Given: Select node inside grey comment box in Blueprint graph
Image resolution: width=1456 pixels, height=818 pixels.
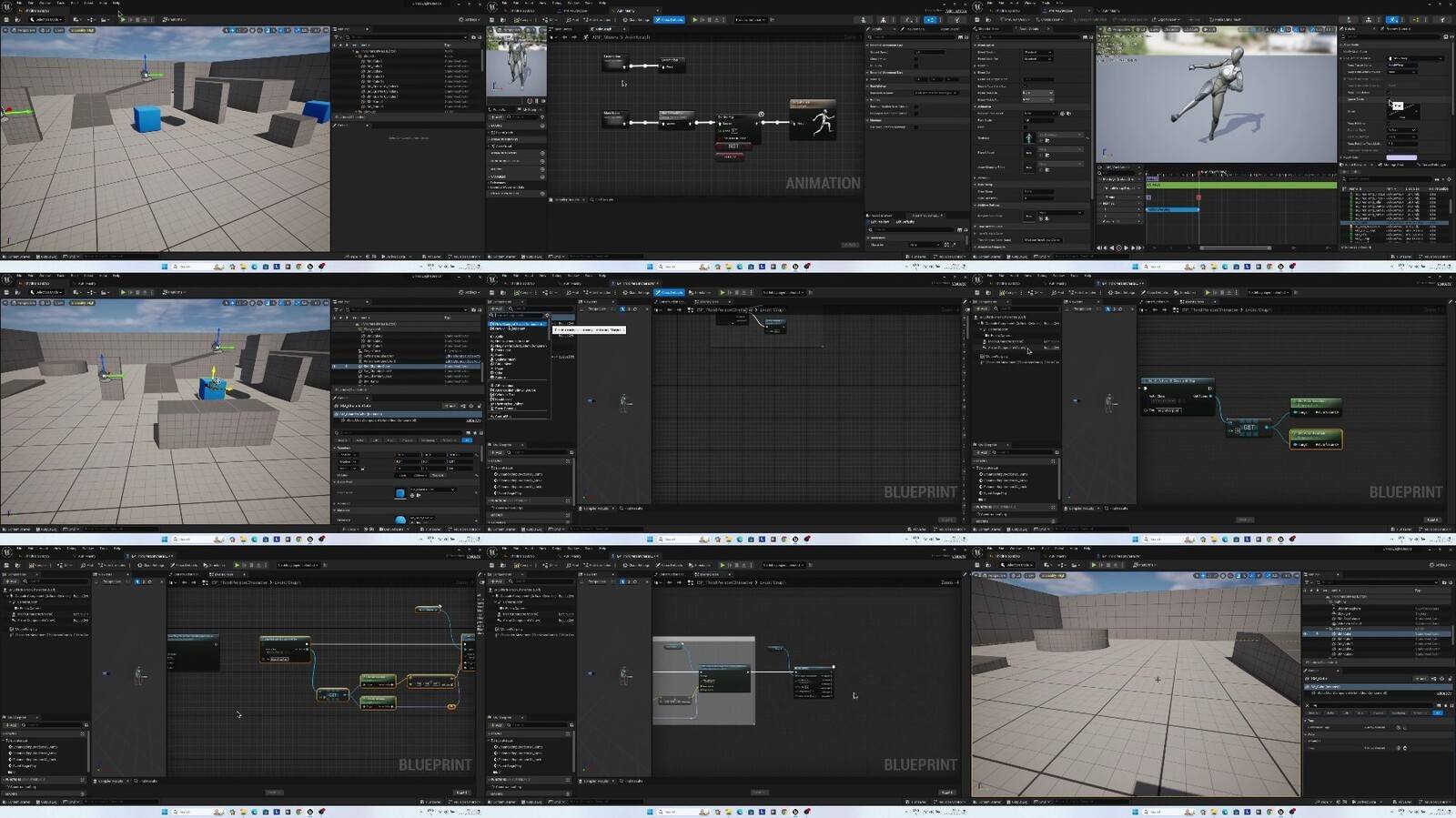Looking at the screenshot, I should coord(723,680).
